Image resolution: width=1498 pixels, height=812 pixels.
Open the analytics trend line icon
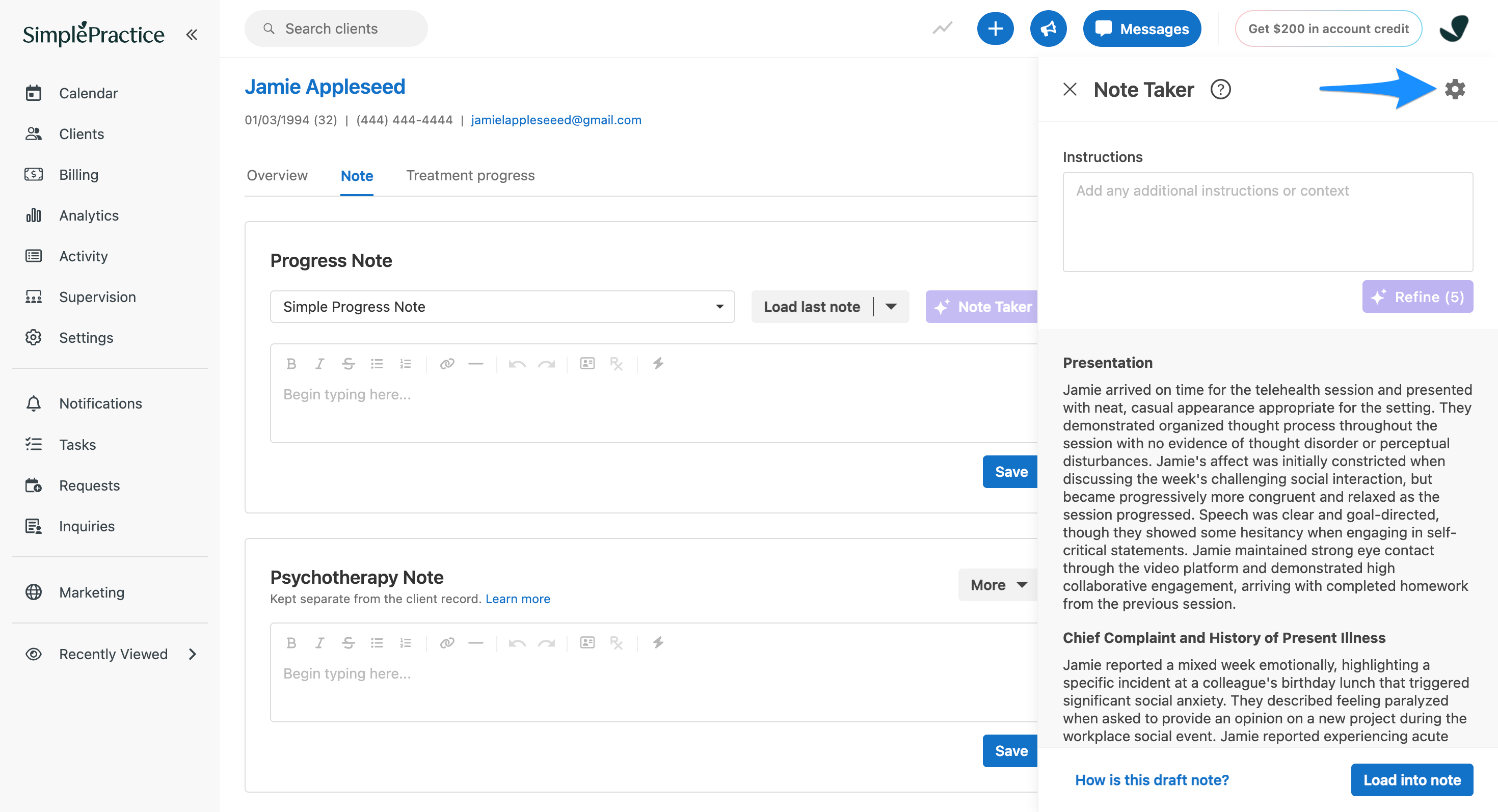pos(942,28)
